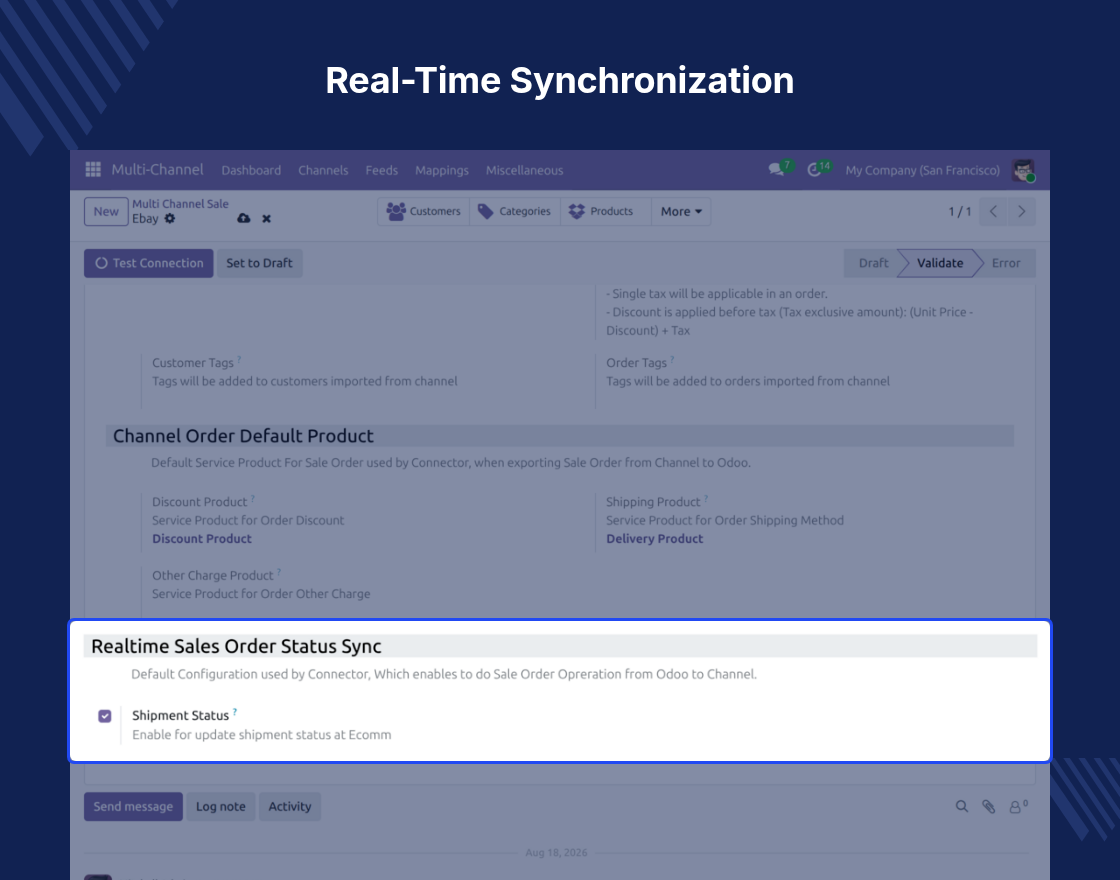
Task: Open the Dashboard menu
Action: [251, 170]
